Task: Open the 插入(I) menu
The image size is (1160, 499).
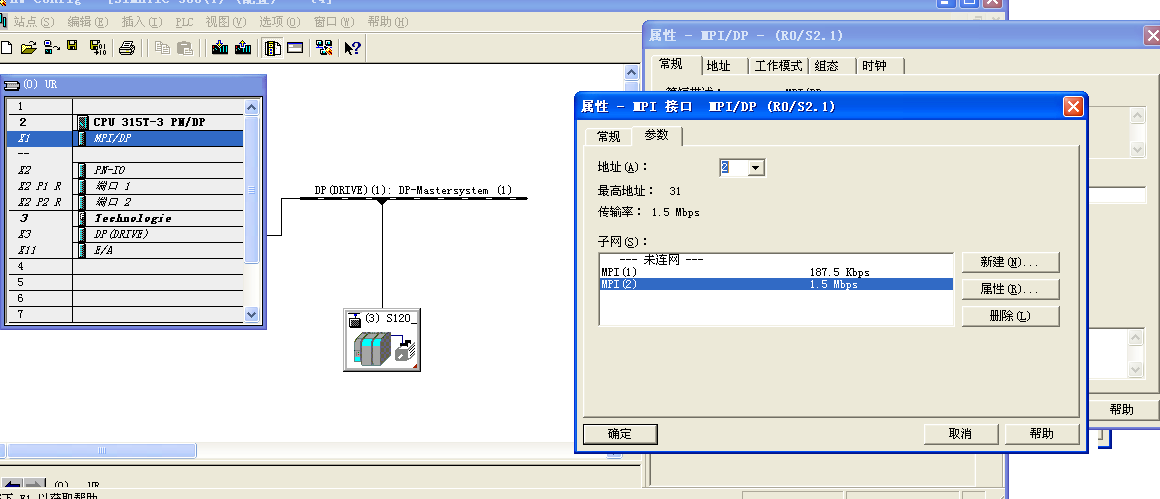Action: (141, 22)
